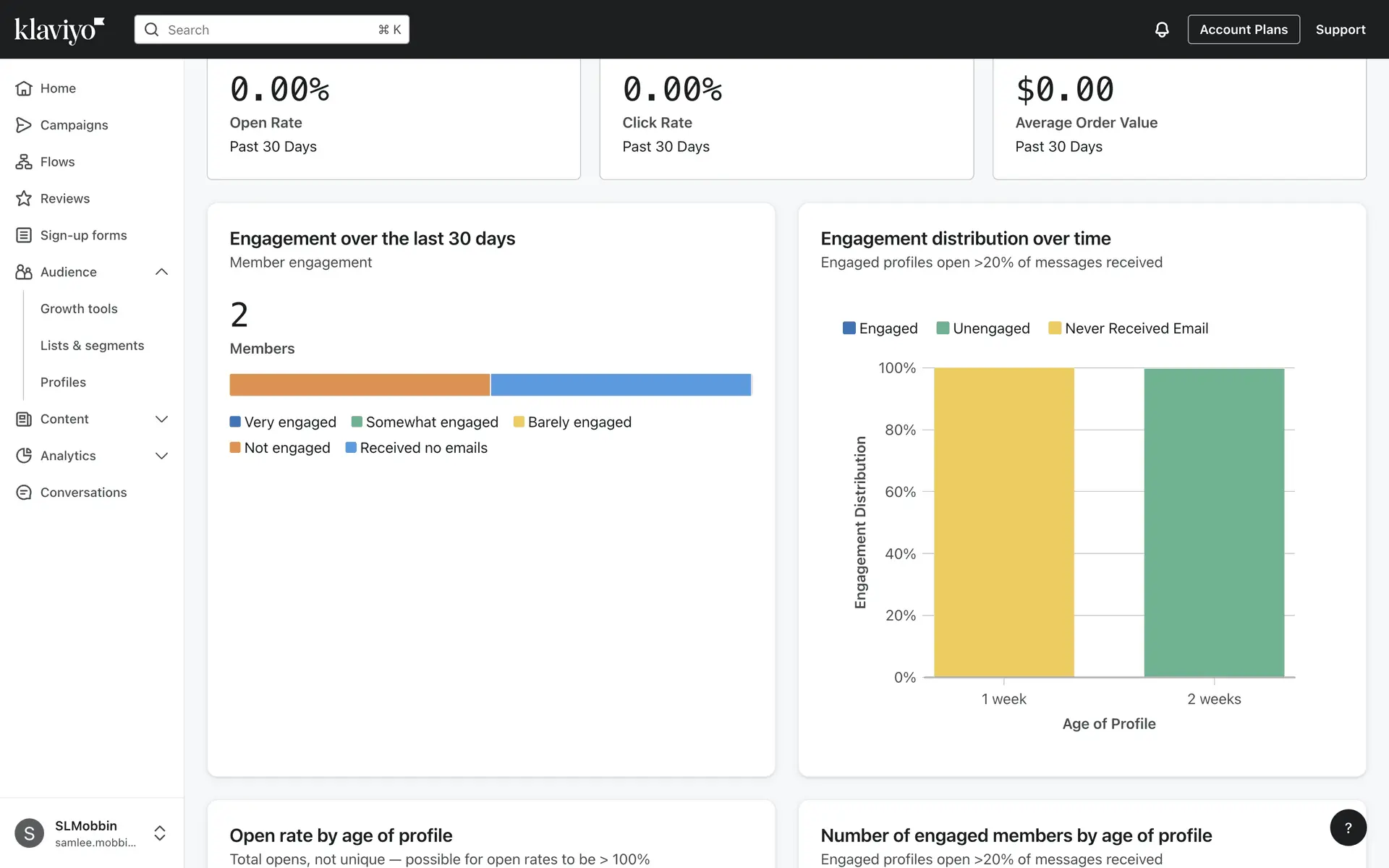Open the notifications bell
The width and height of the screenshot is (1389, 868).
click(x=1161, y=30)
